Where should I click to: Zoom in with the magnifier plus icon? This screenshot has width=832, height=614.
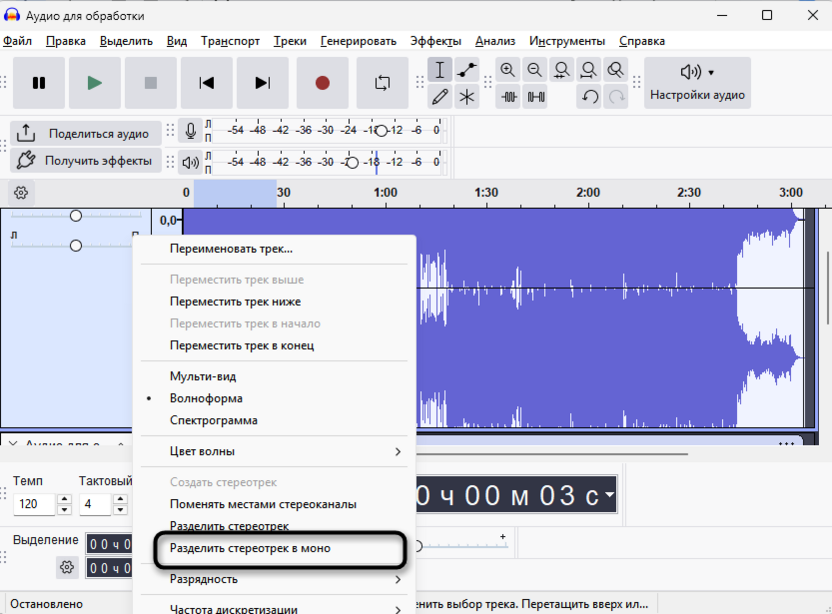(508, 70)
